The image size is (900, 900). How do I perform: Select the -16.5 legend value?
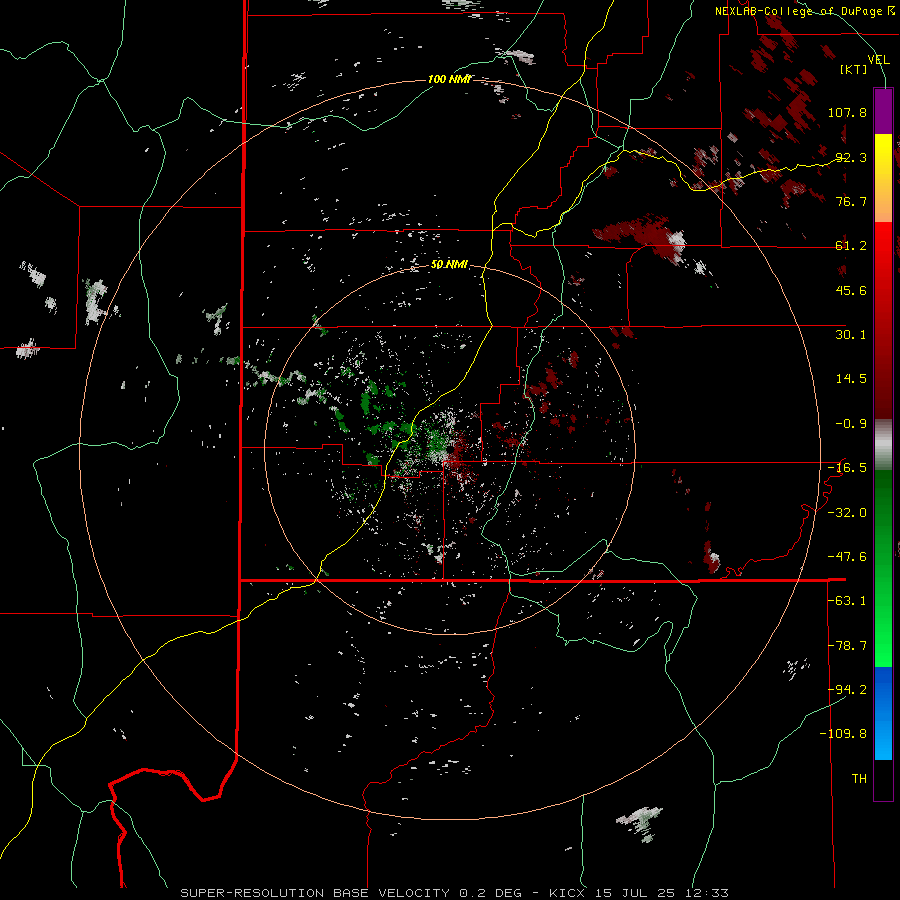[x=847, y=468]
